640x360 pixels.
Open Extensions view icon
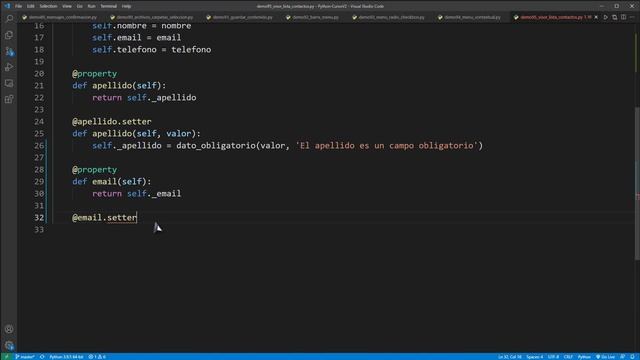pyautogui.click(x=9, y=99)
